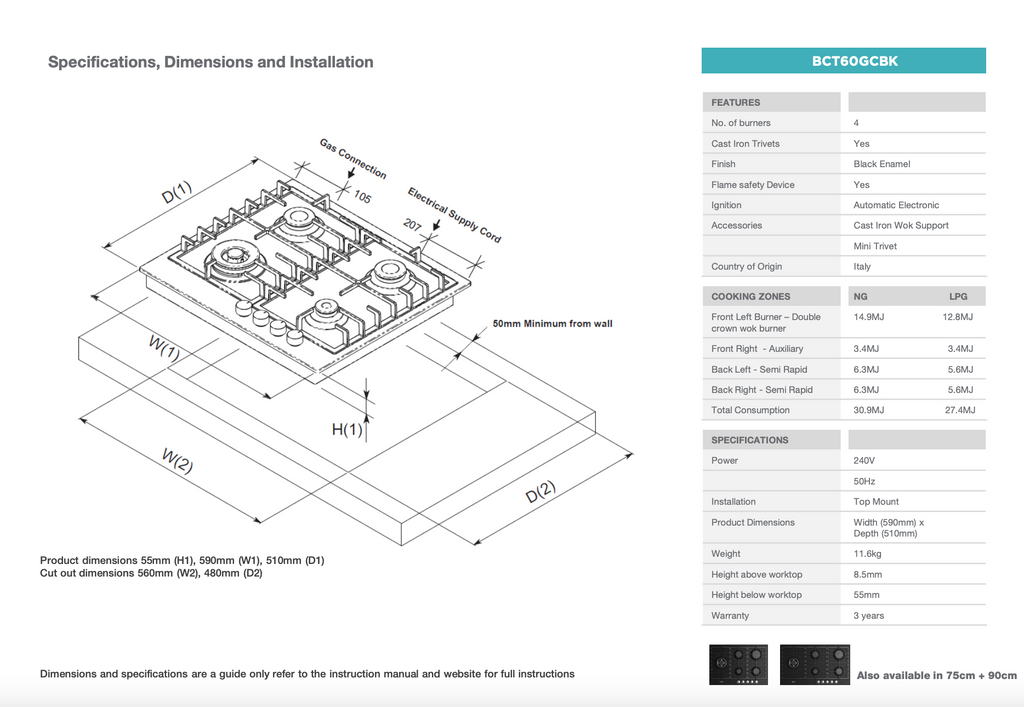Click the left black cooktop thumbnail

[x=738, y=665]
